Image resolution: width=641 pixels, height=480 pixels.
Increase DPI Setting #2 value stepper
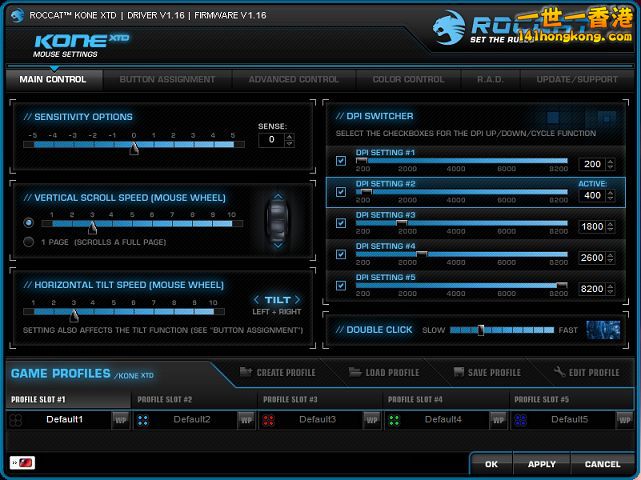pos(610,192)
